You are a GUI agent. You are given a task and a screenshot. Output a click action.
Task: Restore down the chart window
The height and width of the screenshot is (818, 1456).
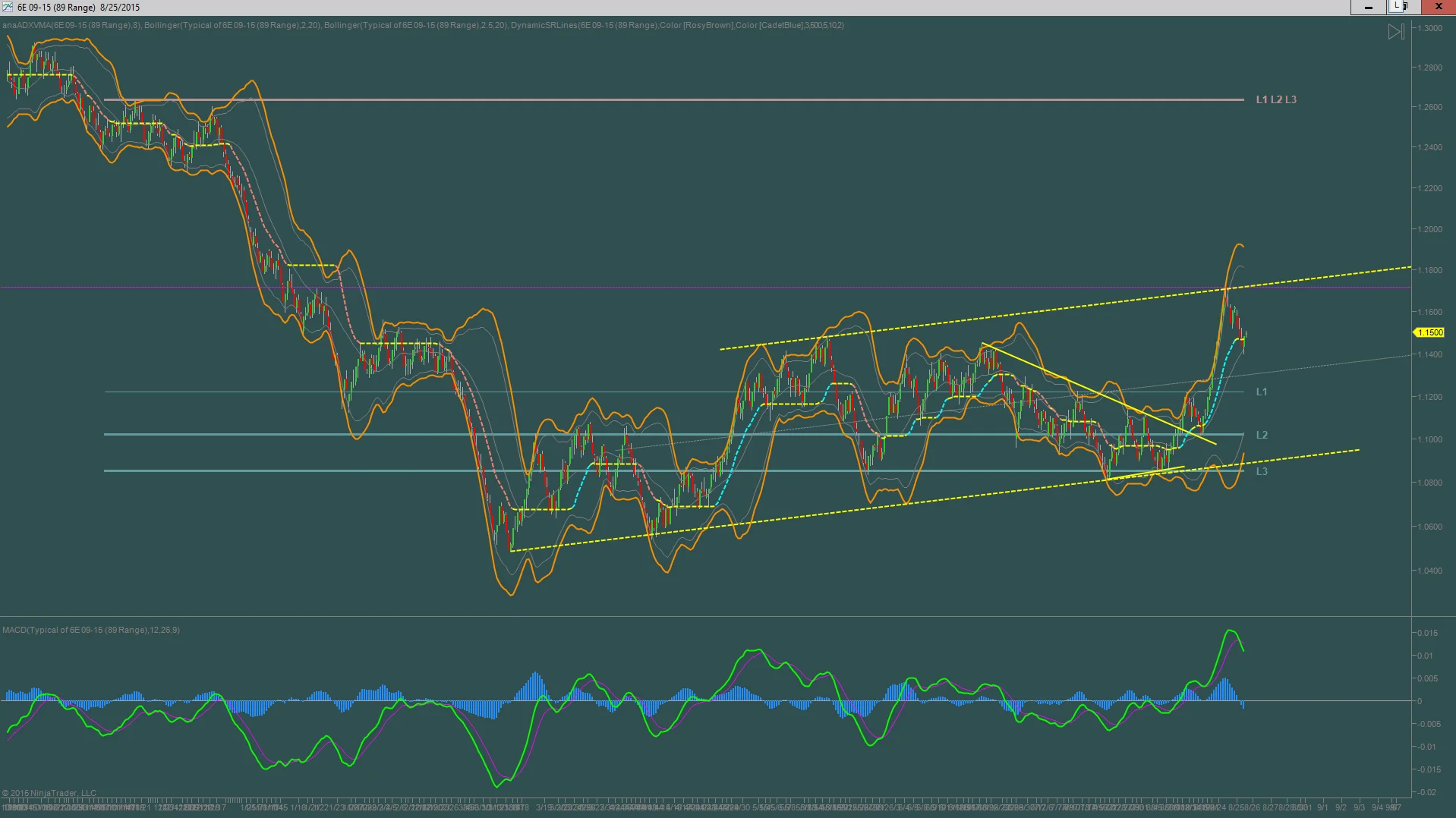[1405, 7]
